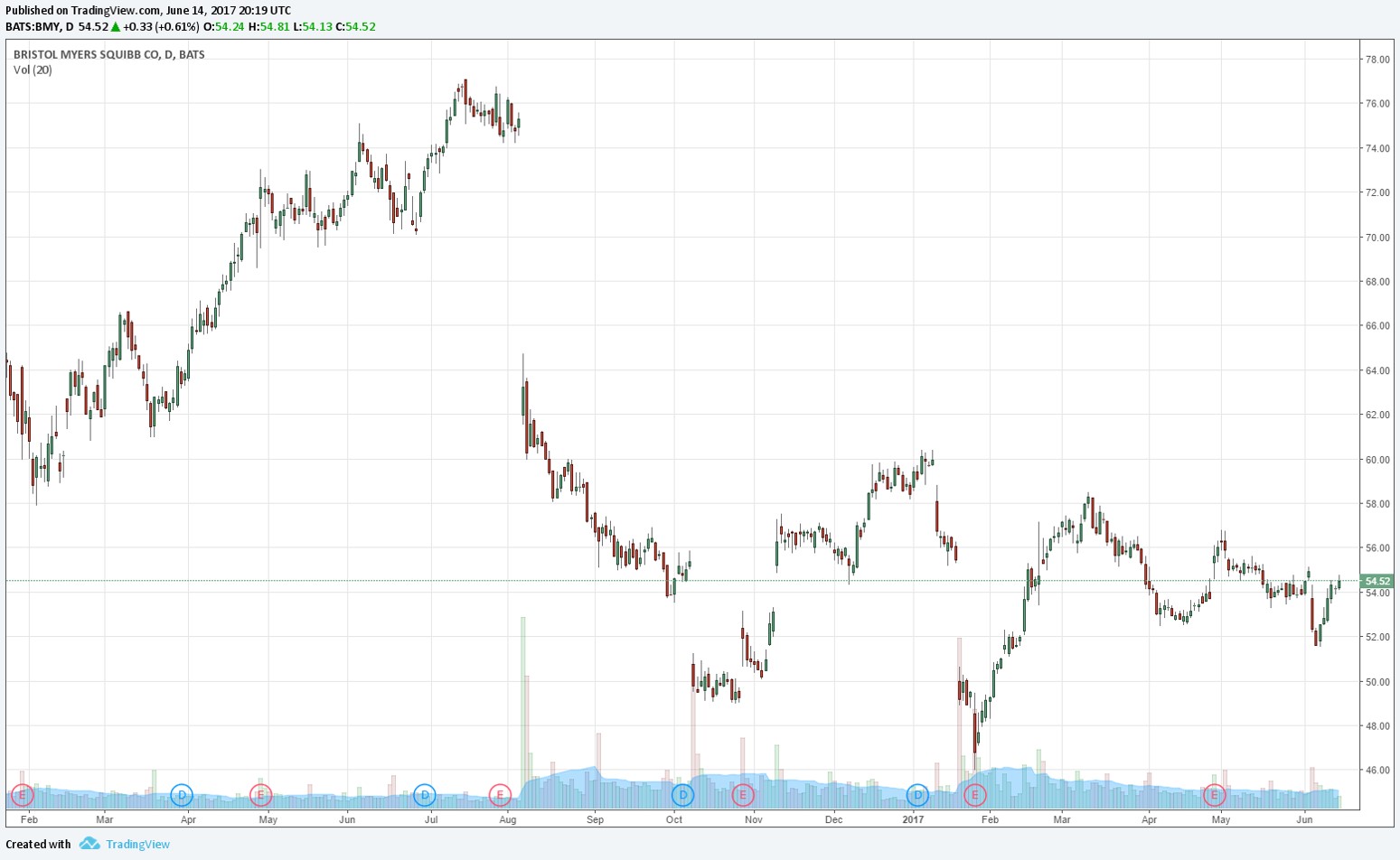Click the Bristol Myers Squibb chart title
This screenshot has height=860, width=1400.
click(x=108, y=54)
